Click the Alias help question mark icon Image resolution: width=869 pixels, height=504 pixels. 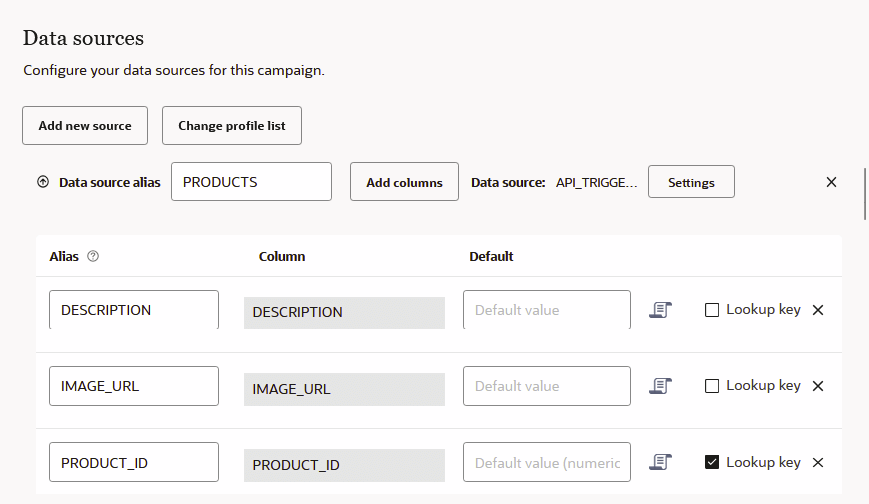pos(93,256)
